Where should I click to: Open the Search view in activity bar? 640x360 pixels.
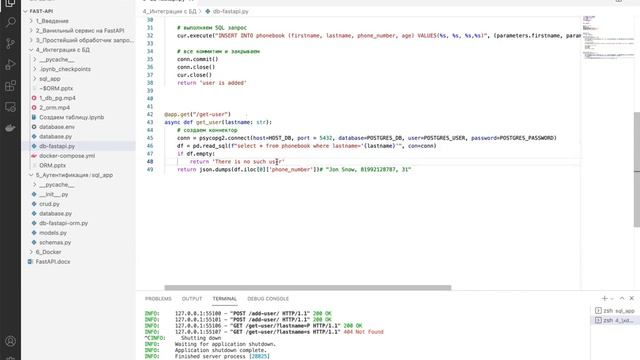pos(11,22)
